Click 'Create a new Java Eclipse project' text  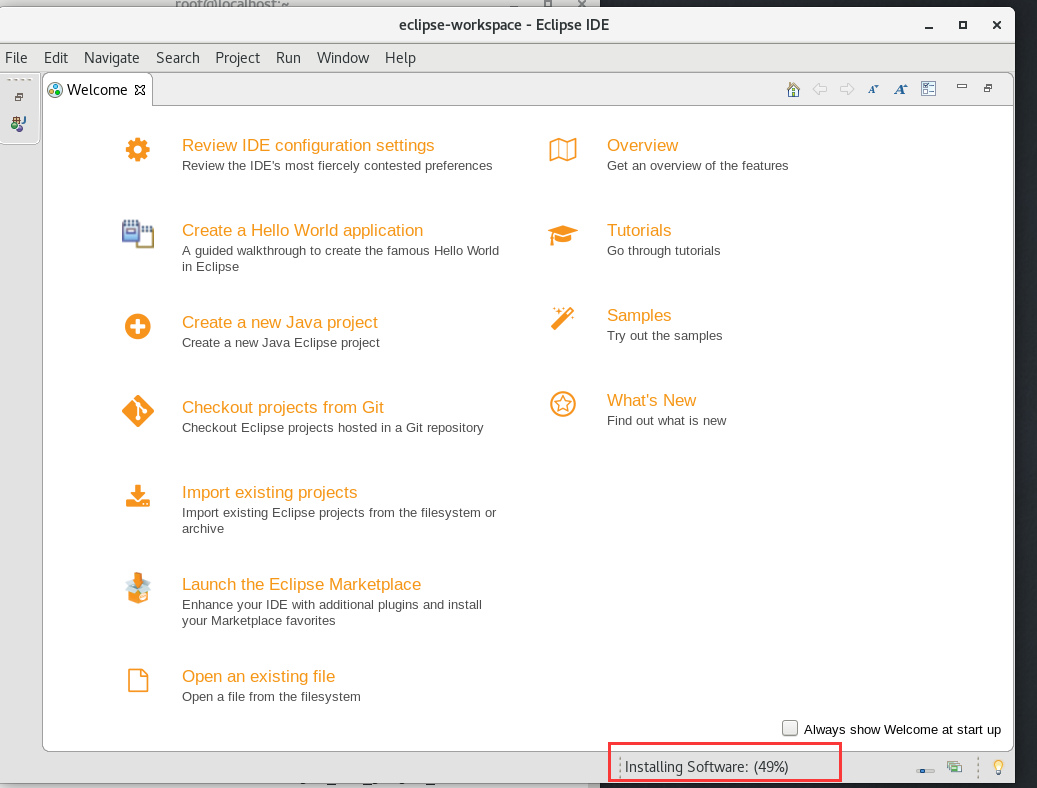click(280, 343)
